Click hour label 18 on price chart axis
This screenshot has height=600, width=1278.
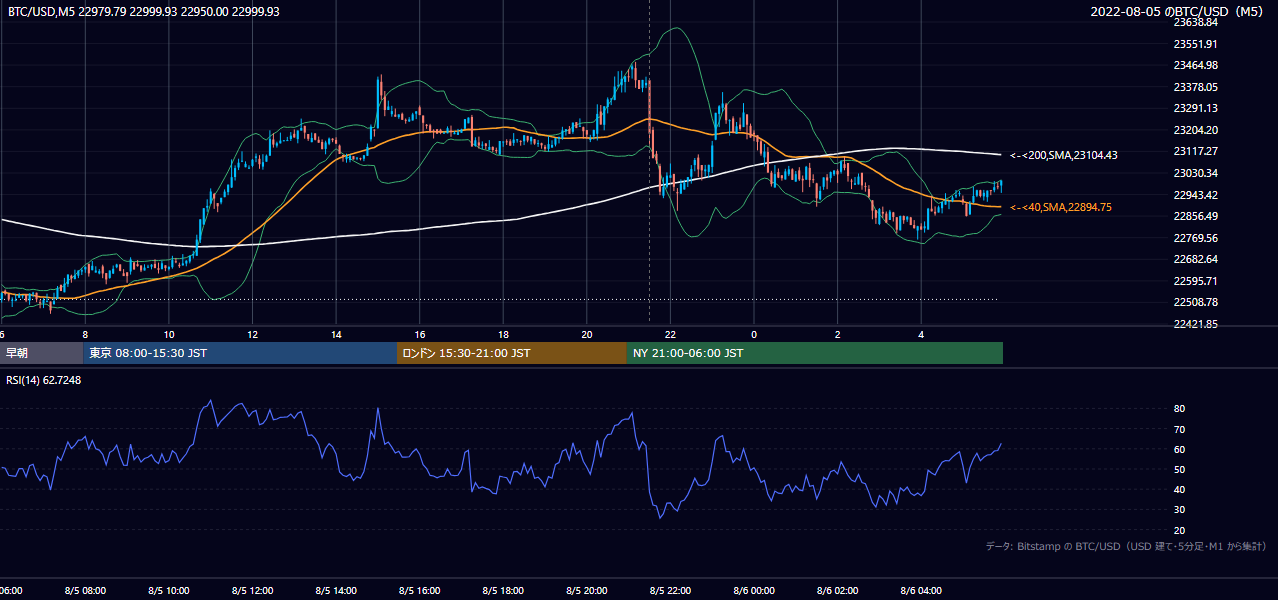coord(504,334)
